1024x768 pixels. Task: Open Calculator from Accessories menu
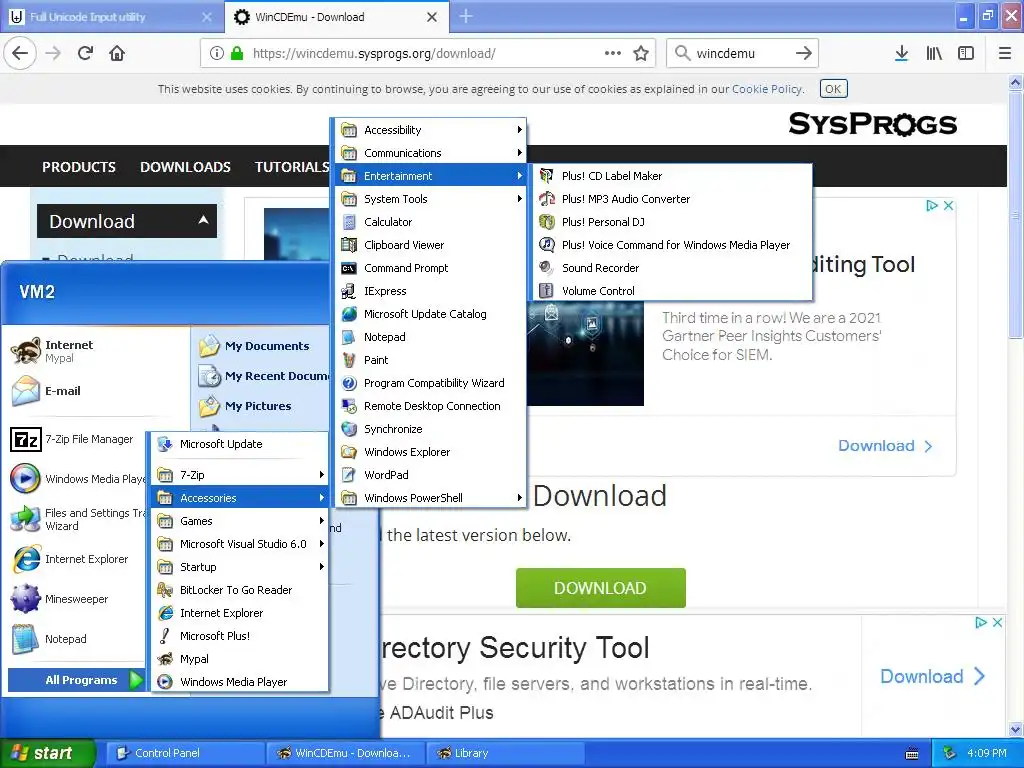coord(431,222)
